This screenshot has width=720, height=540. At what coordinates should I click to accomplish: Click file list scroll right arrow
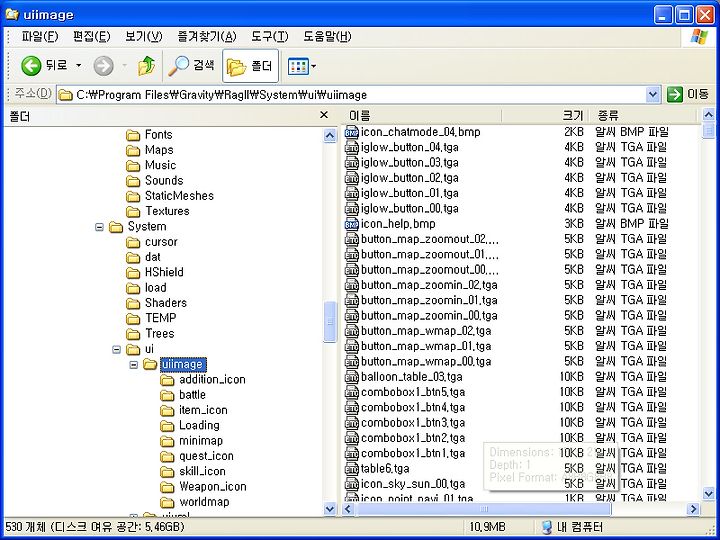tap(692, 509)
